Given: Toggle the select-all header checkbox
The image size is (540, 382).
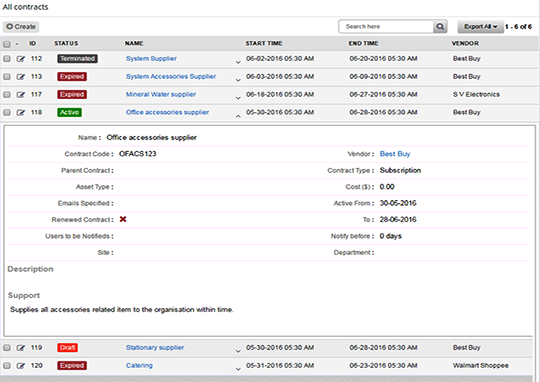Looking at the screenshot, I should point(7,44).
